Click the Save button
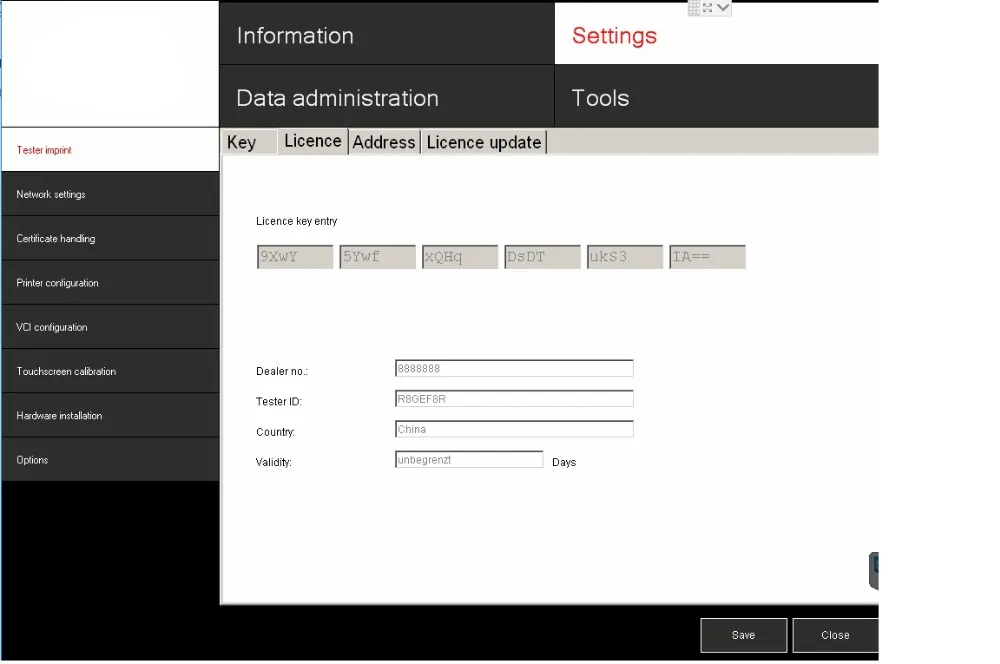Image resolution: width=1000 pixels, height=664 pixels. coord(744,635)
